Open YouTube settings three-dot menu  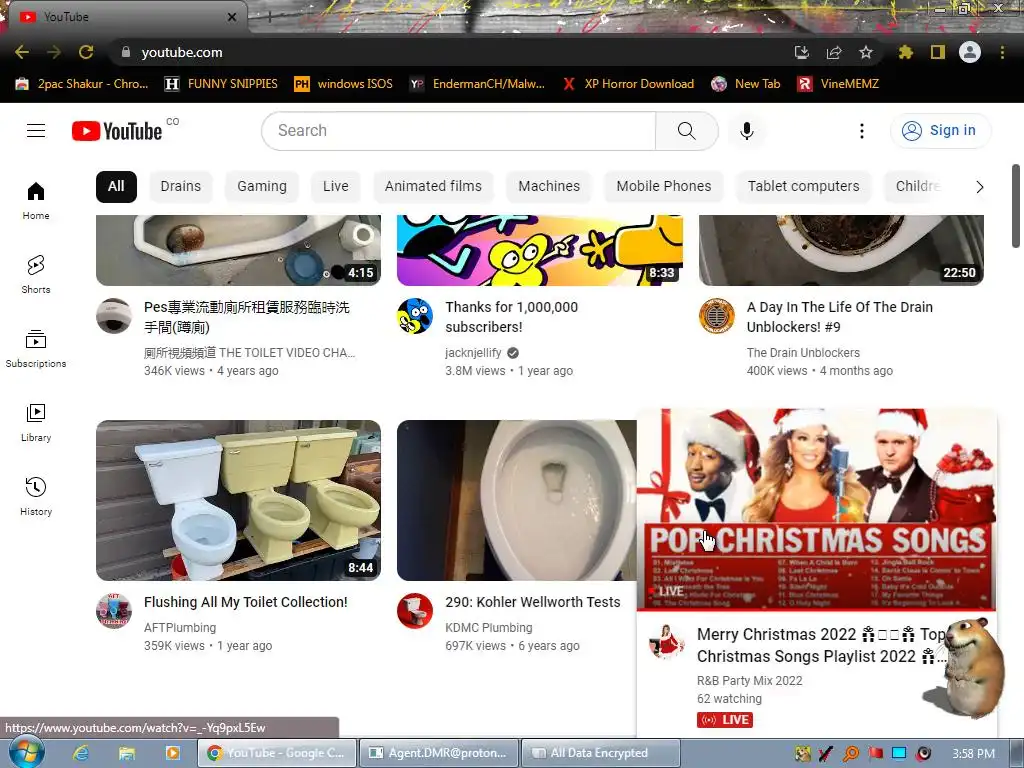coord(861,131)
